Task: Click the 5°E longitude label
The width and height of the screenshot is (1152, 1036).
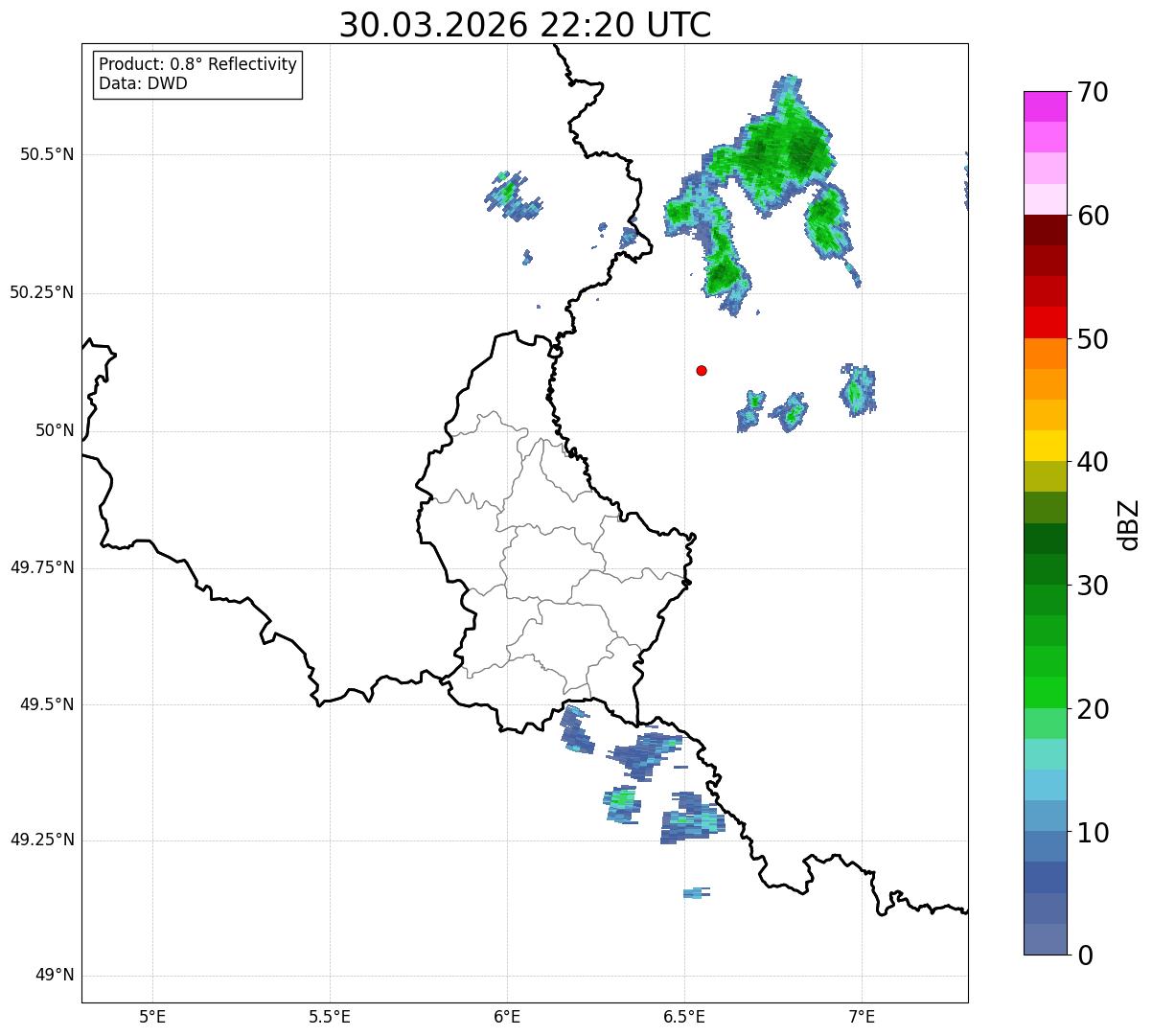Action: pos(153,1016)
